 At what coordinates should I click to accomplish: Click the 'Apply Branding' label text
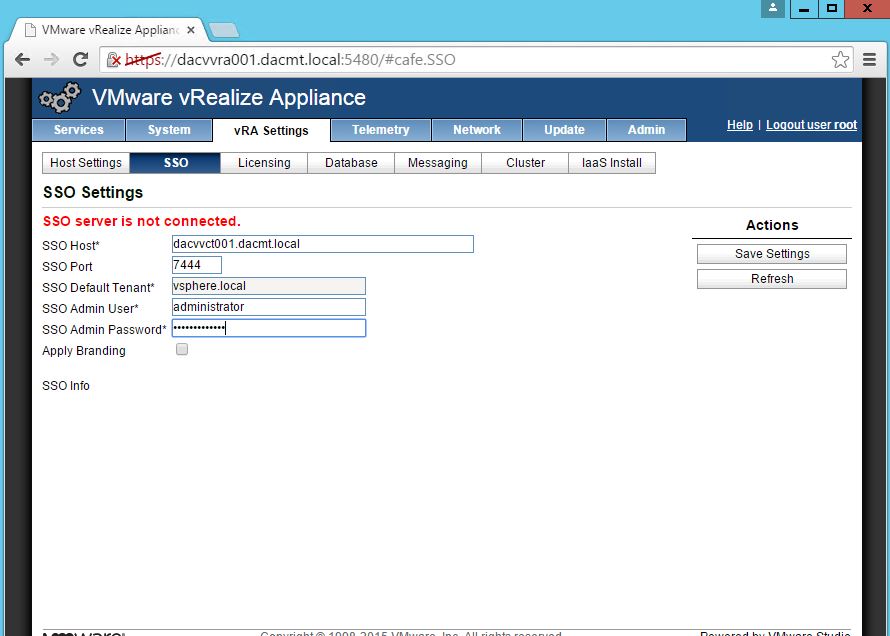point(84,351)
